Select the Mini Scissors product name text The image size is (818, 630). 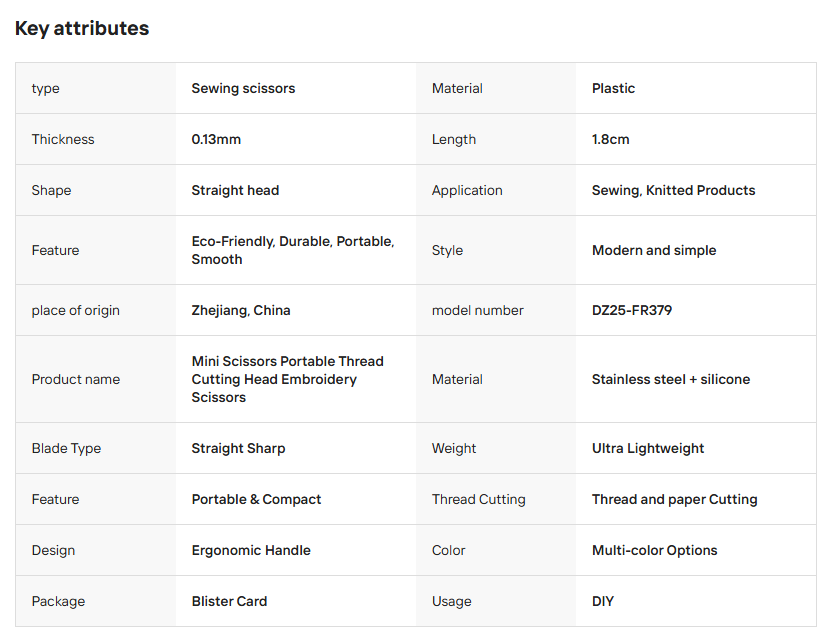click(287, 379)
